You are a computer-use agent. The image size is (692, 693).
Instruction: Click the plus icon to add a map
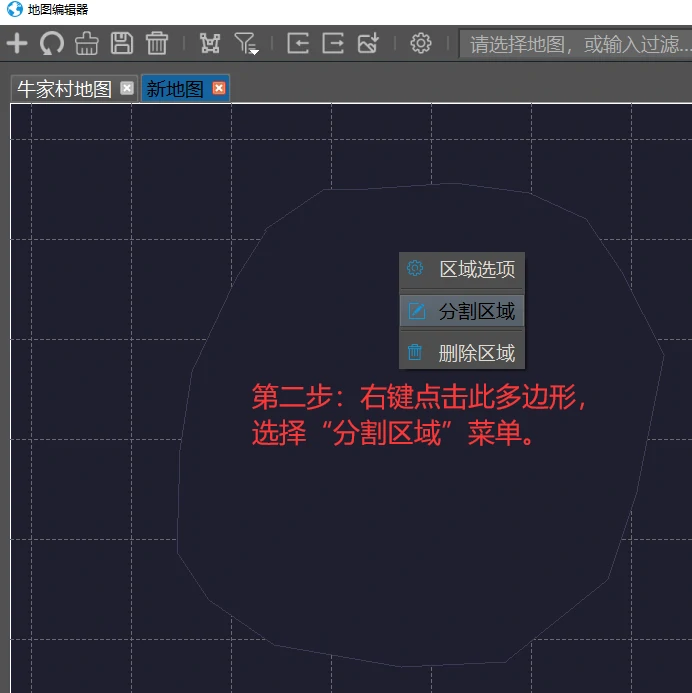point(17,43)
